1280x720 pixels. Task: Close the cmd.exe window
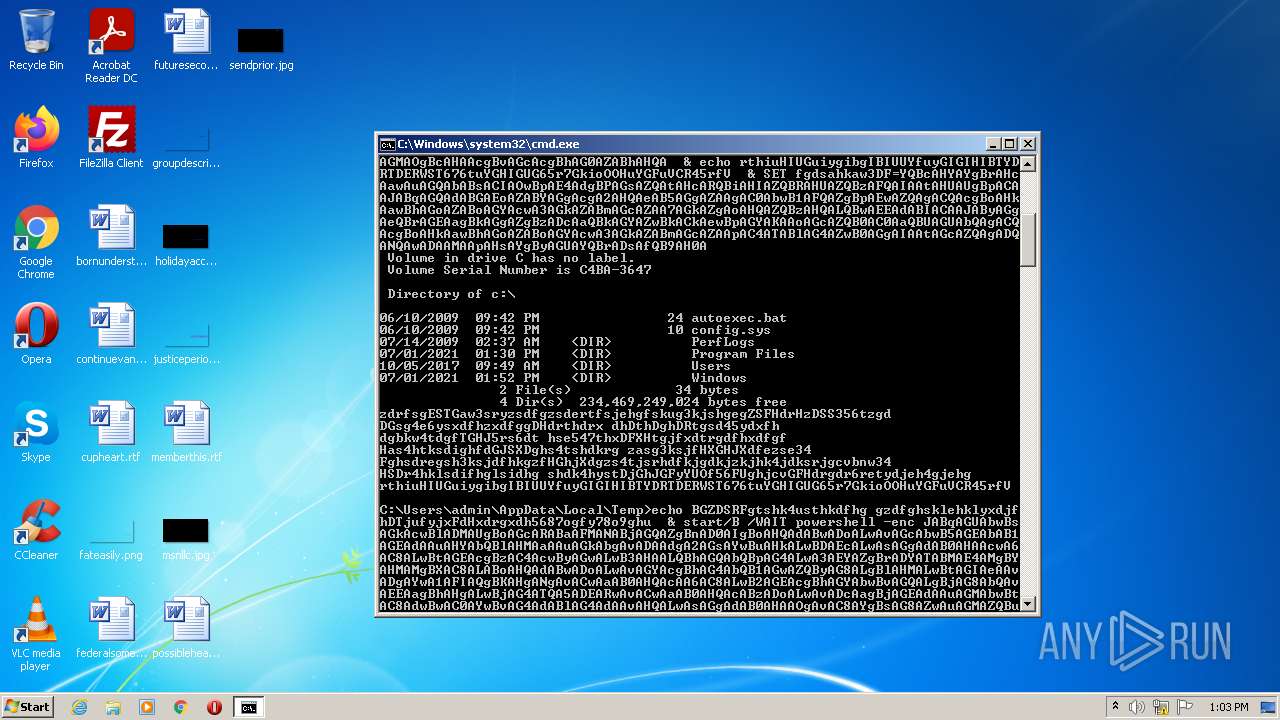1027,144
